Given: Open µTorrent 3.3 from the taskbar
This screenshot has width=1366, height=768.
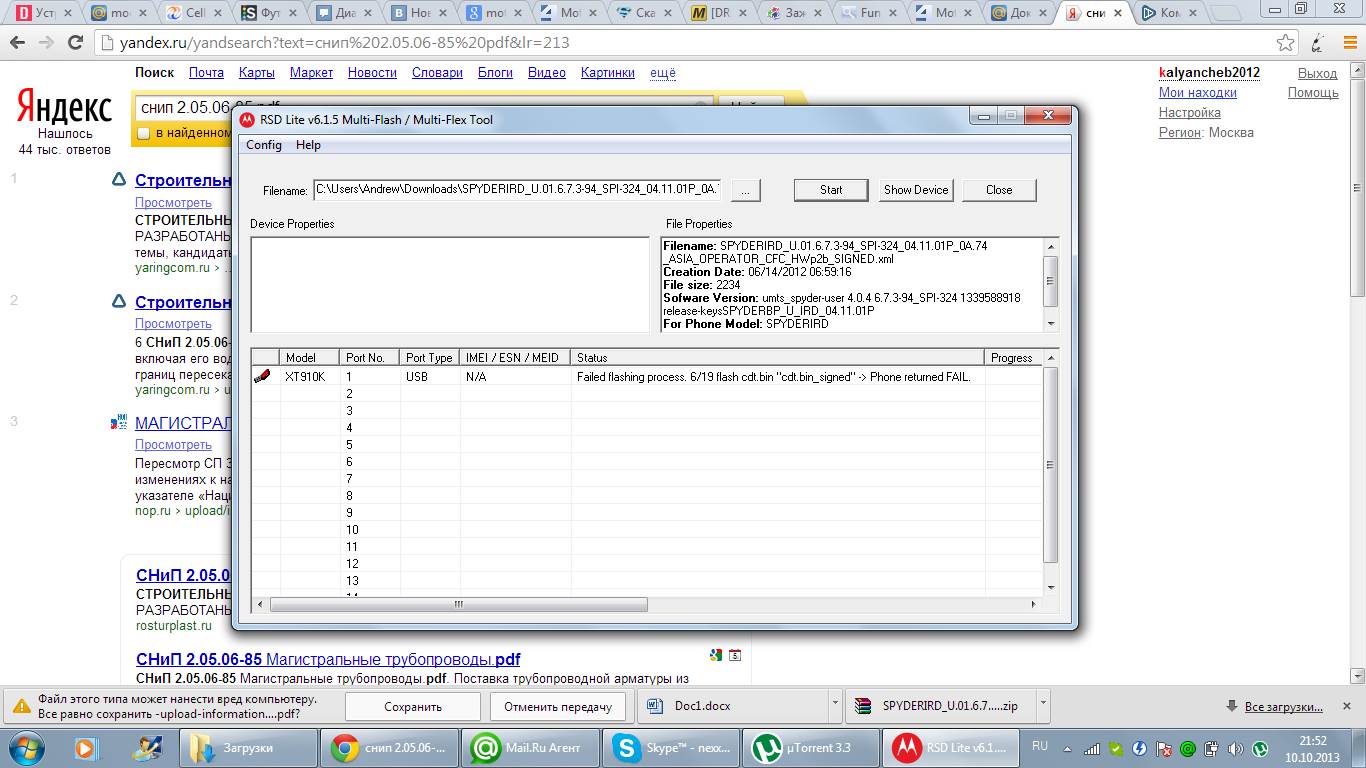Looking at the screenshot, I should click(811, 747).
